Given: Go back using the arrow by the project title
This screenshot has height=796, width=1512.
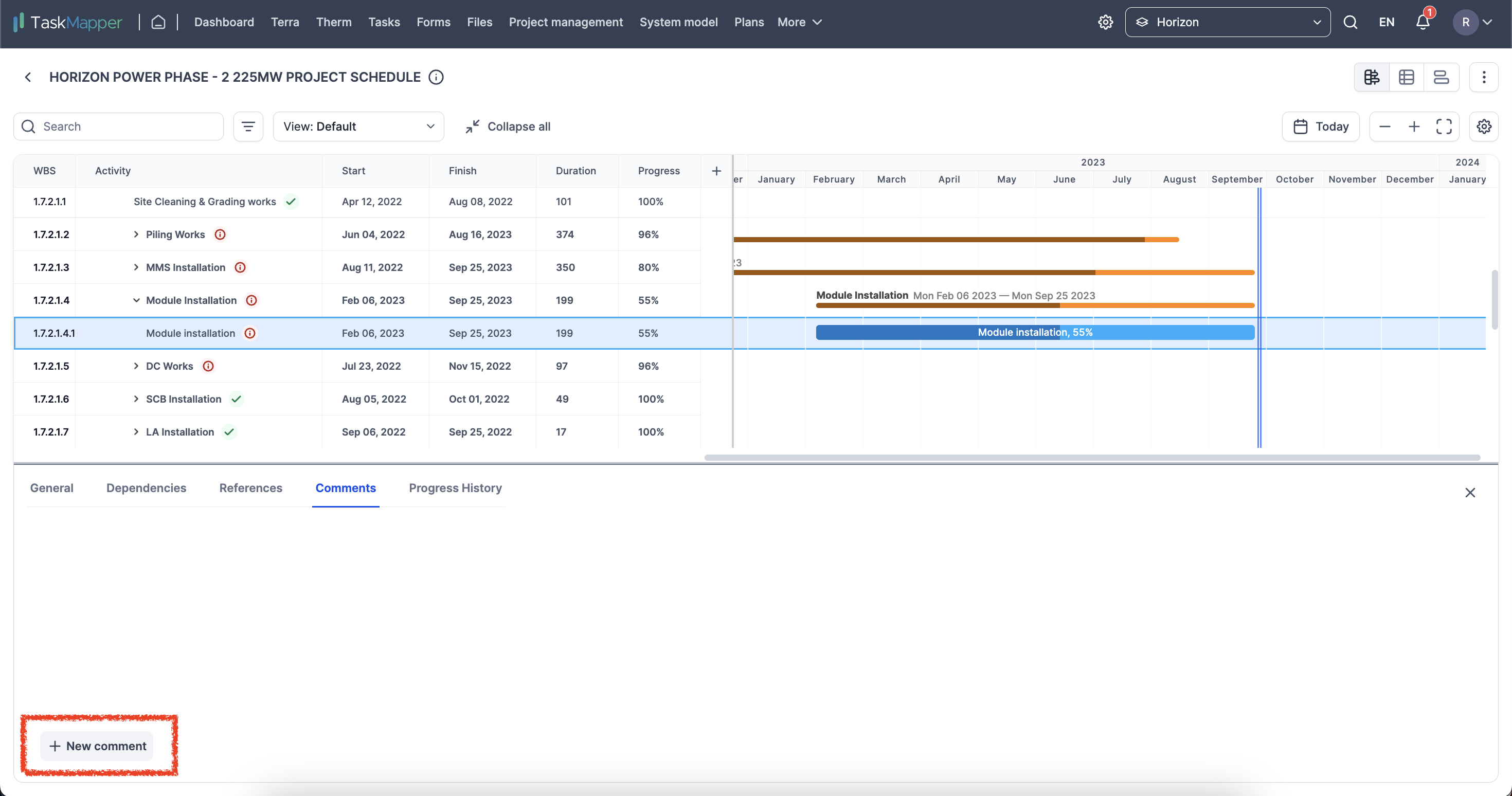Looking at the screenshot, I should pyautogui.click(x=28, y=78).
